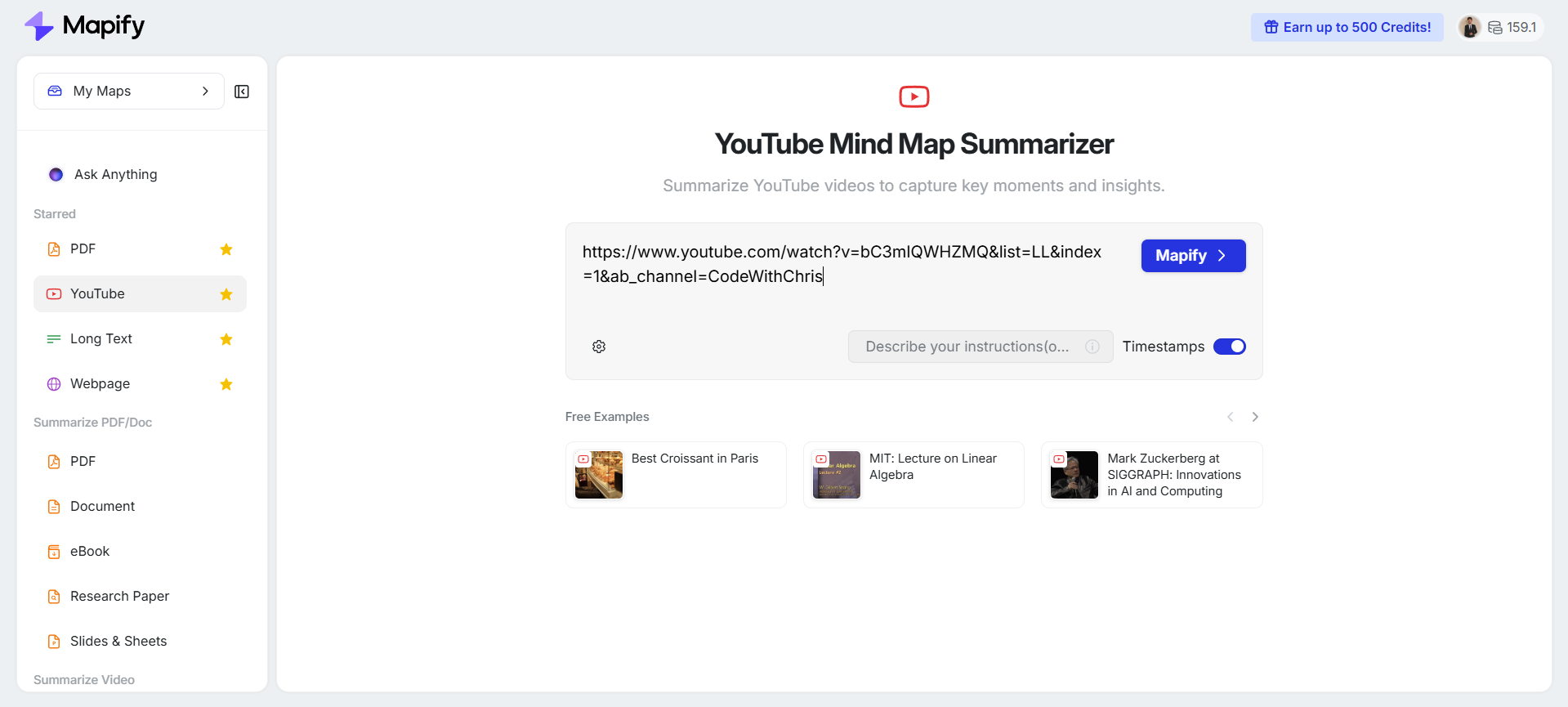1568x707 pixels.
Task: Click the credits coin icon
Action: point(1495,28)
